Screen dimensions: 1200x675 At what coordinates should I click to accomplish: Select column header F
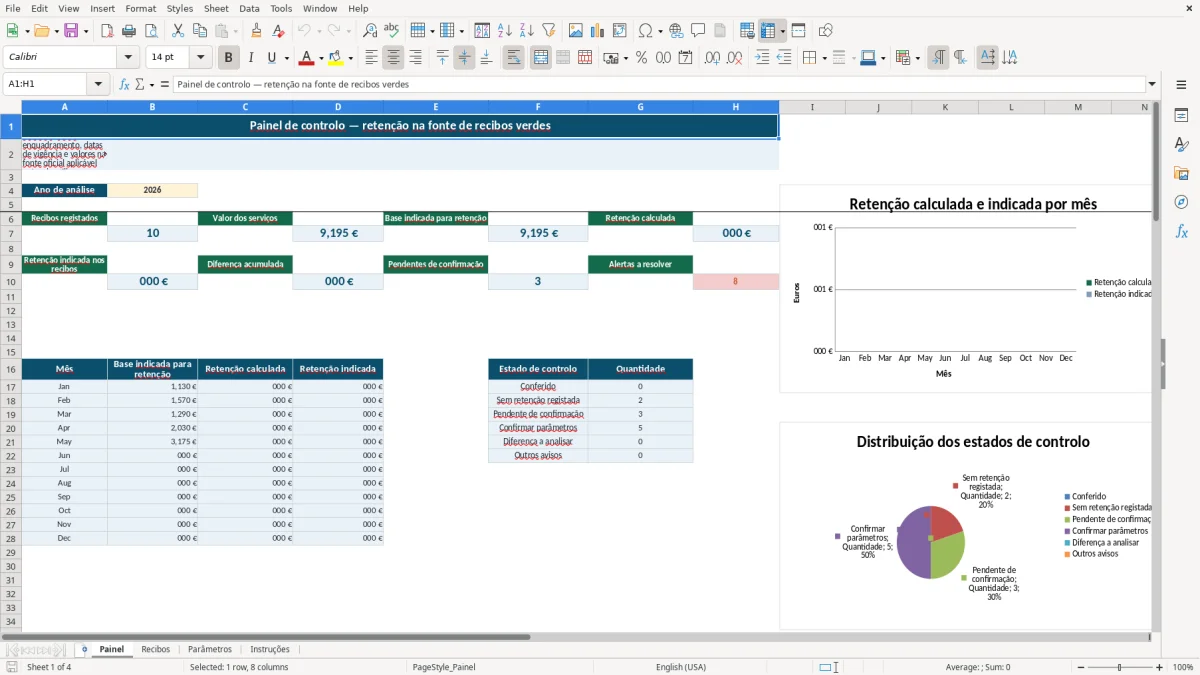[538, 107]
